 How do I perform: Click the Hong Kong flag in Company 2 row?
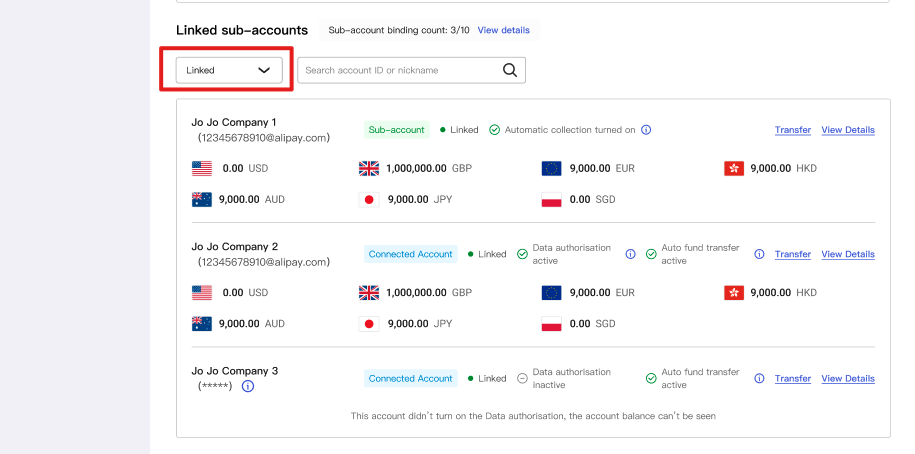tap(734, 292)
